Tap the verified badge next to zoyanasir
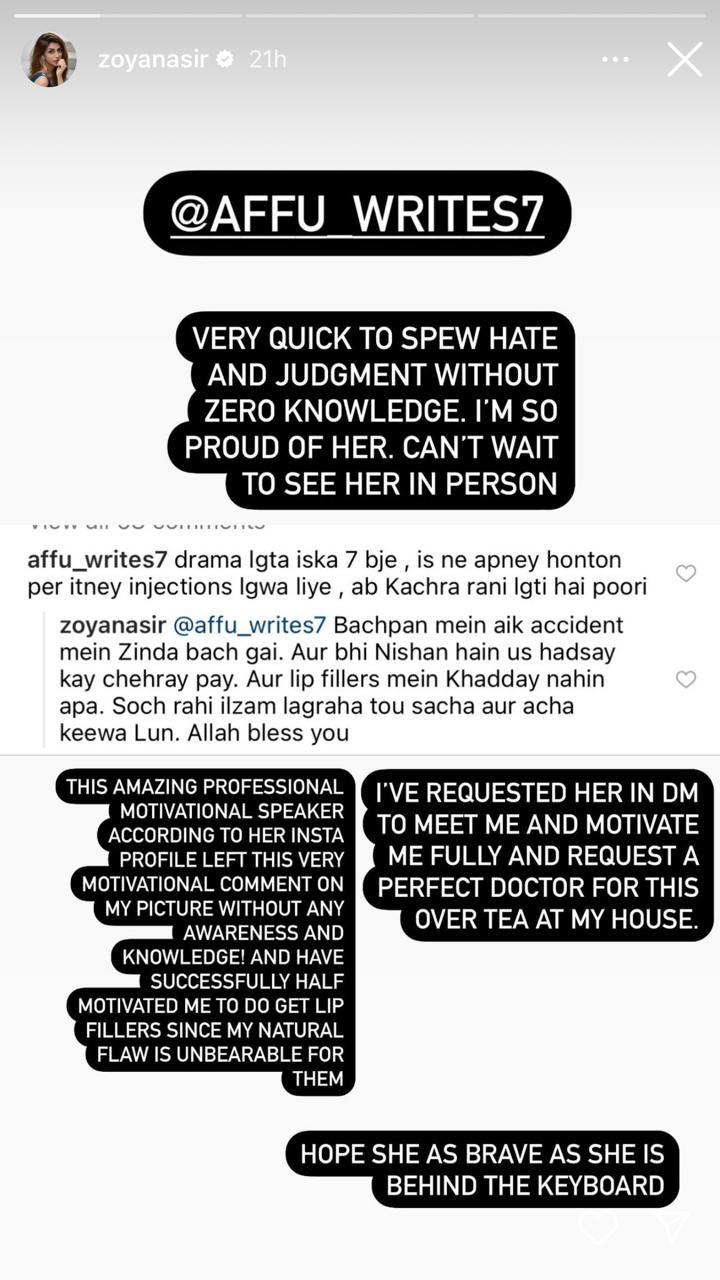The width and height of the screenshot is (720, 1280). click(226, 60)
